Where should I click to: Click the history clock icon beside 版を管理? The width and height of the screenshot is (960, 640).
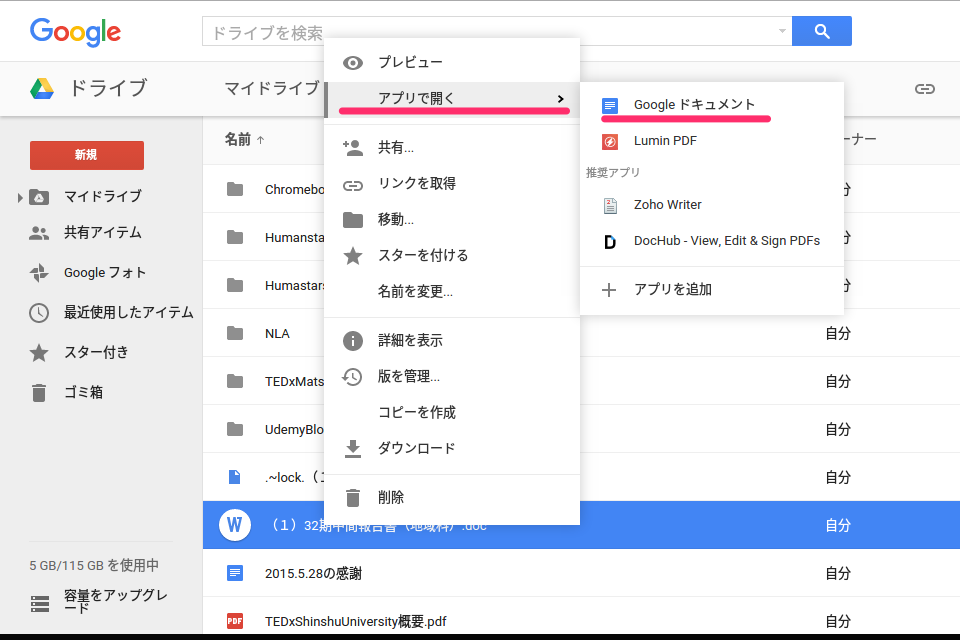click(352, 377)
